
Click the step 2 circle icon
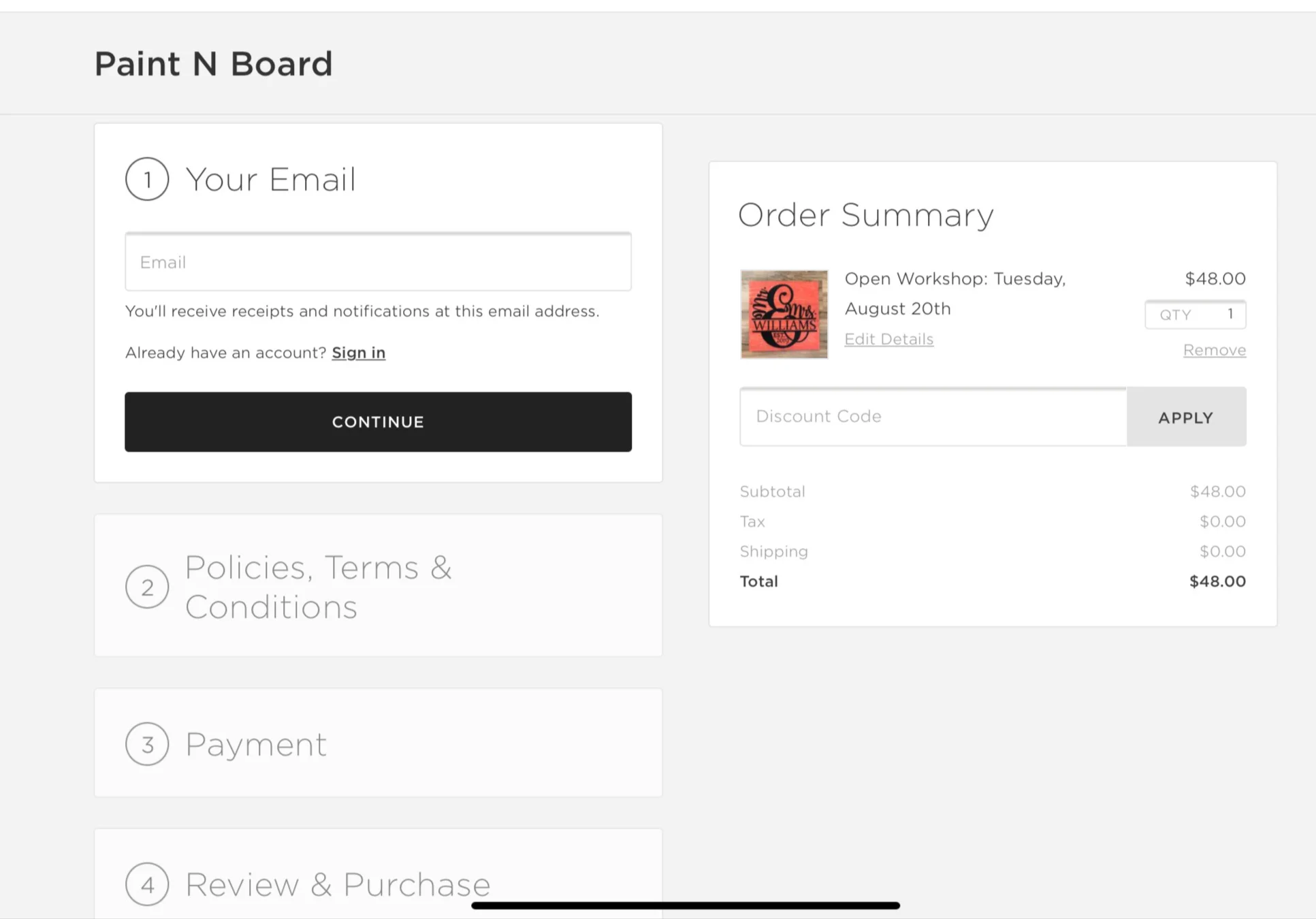147,587
